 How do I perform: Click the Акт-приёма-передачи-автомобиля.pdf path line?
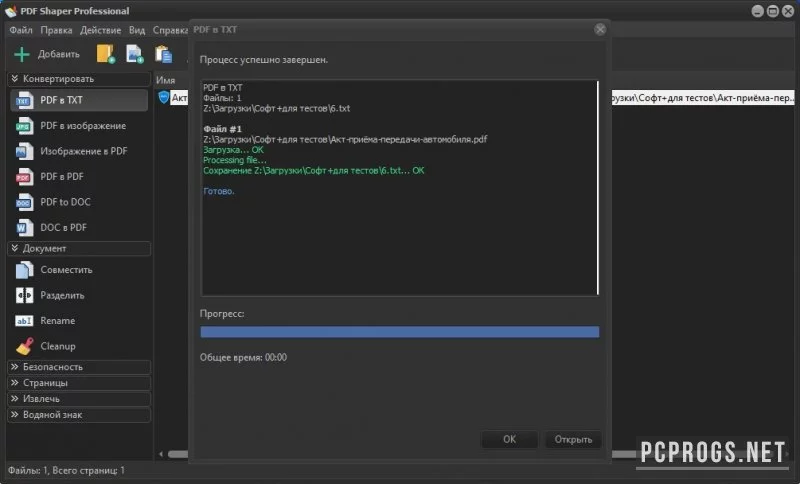[x=345, y=139]
